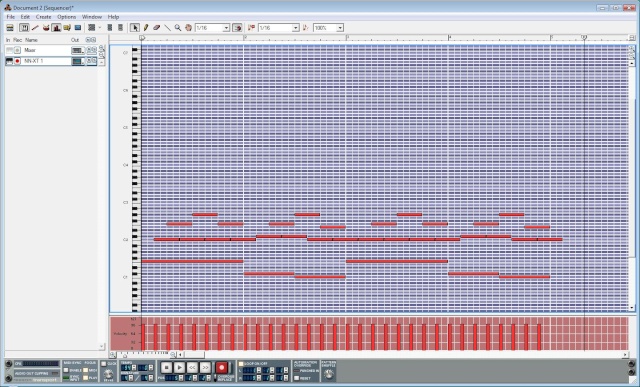Viewport: 640px width, 387px height.
Task: Select the Pencil tool in toolbar
Action: [x=146, y=27]
